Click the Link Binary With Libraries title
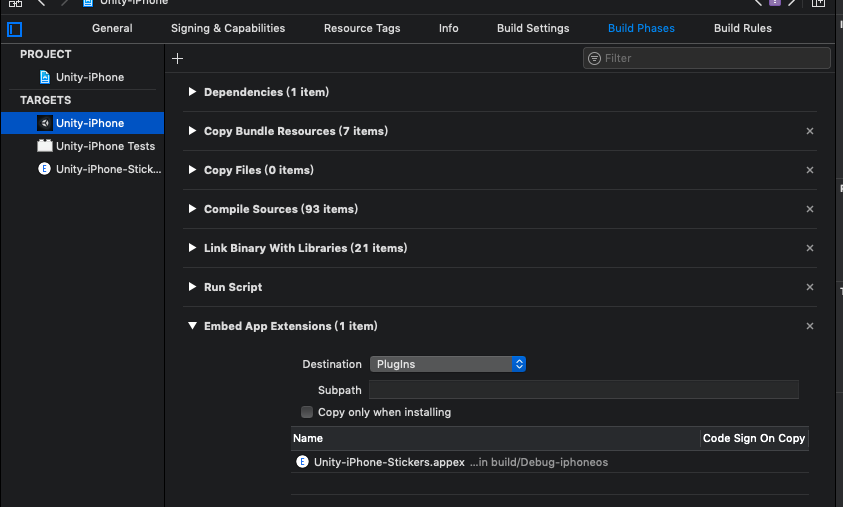The image size is (843, 507). [x=305, y=248]
